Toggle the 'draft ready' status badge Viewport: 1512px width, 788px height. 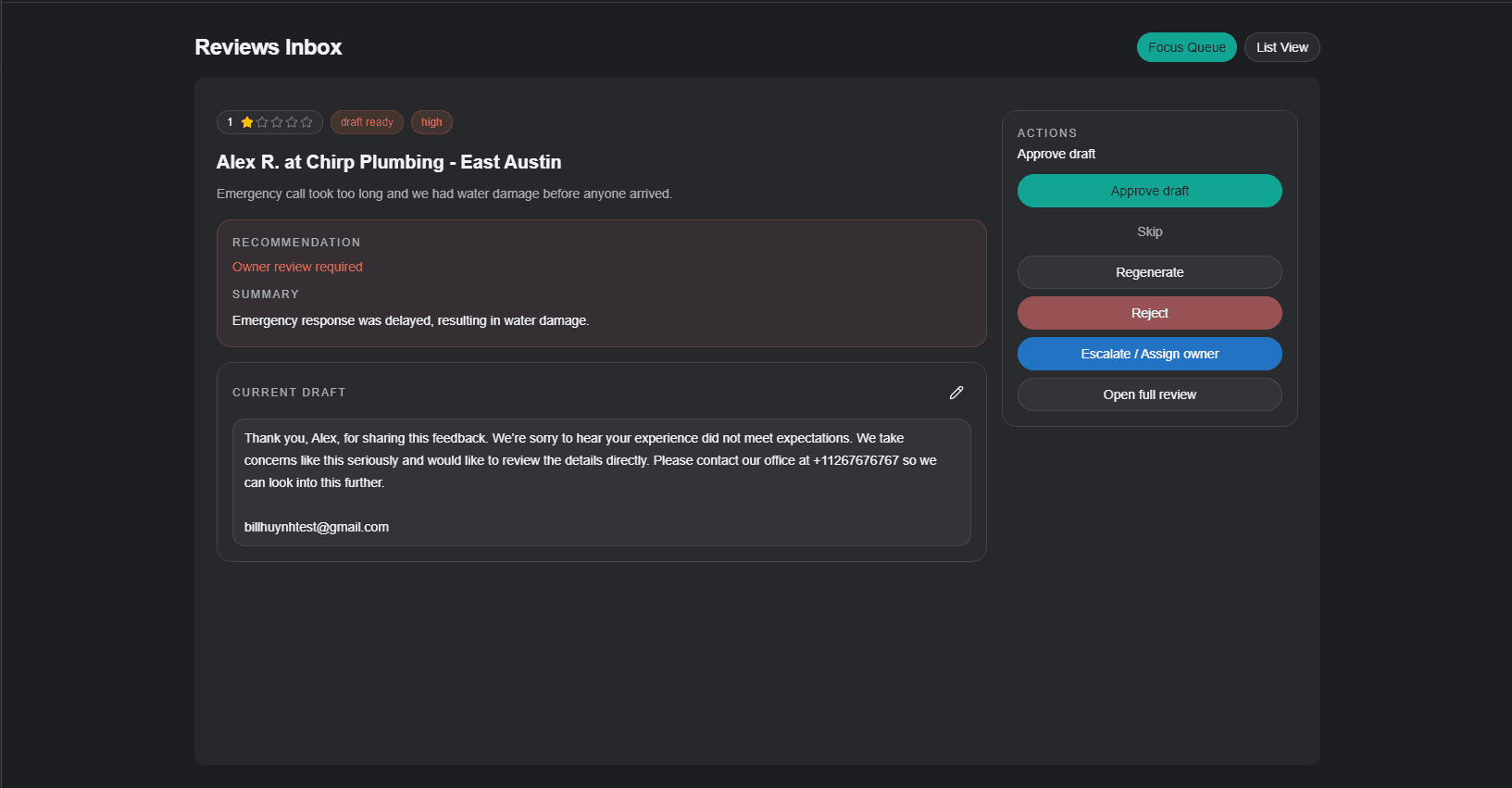(367, 121)
